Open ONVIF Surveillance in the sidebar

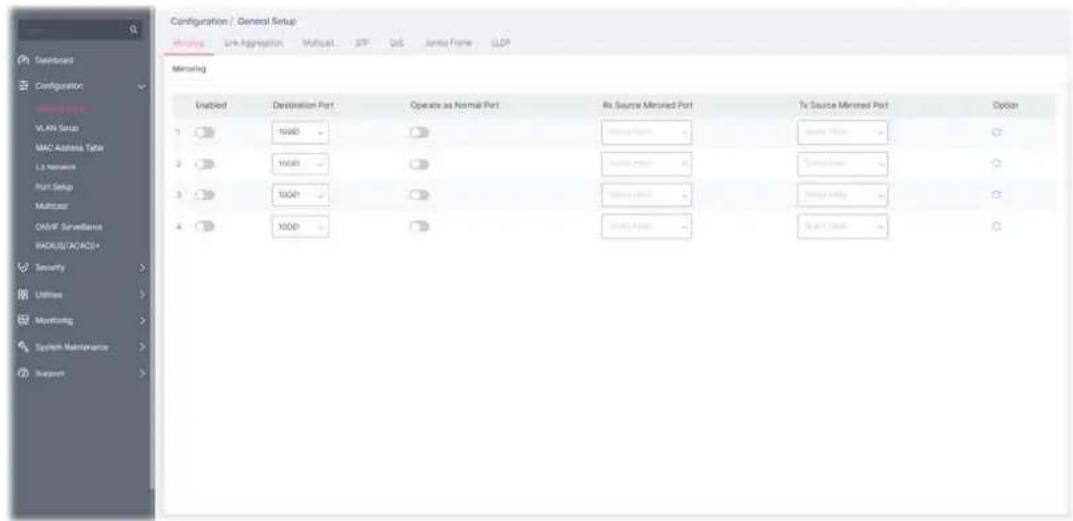pyautogui.click(x=69, y=226)
